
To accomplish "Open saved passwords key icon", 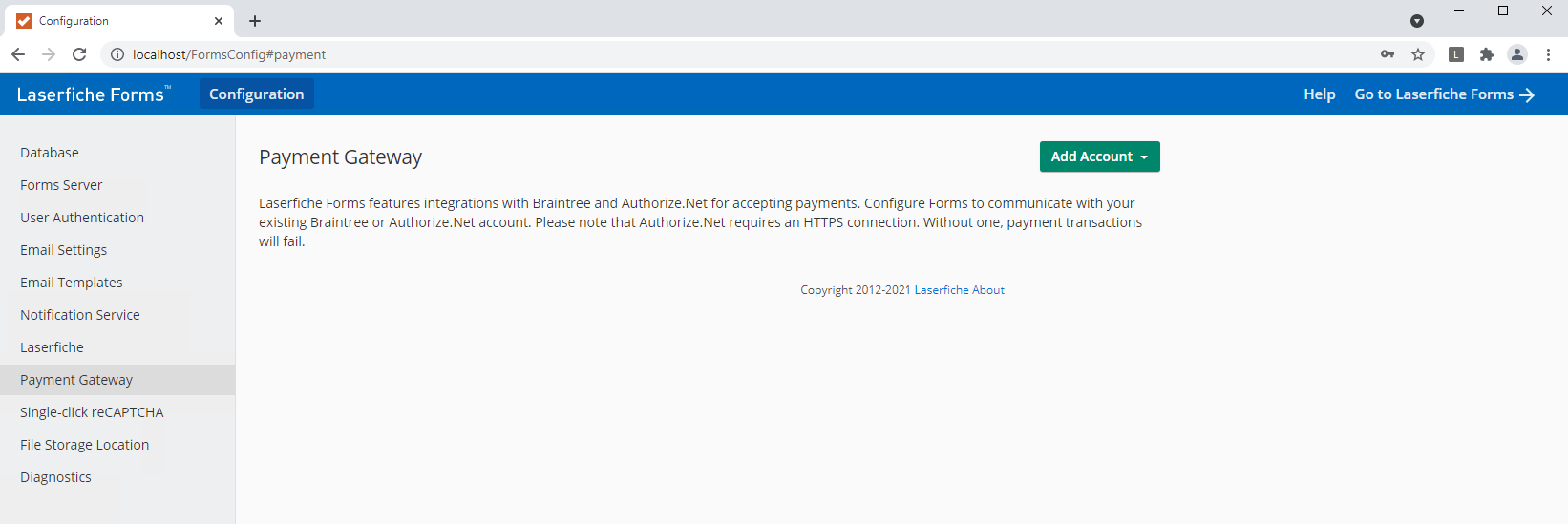I will coord(1388,54).
